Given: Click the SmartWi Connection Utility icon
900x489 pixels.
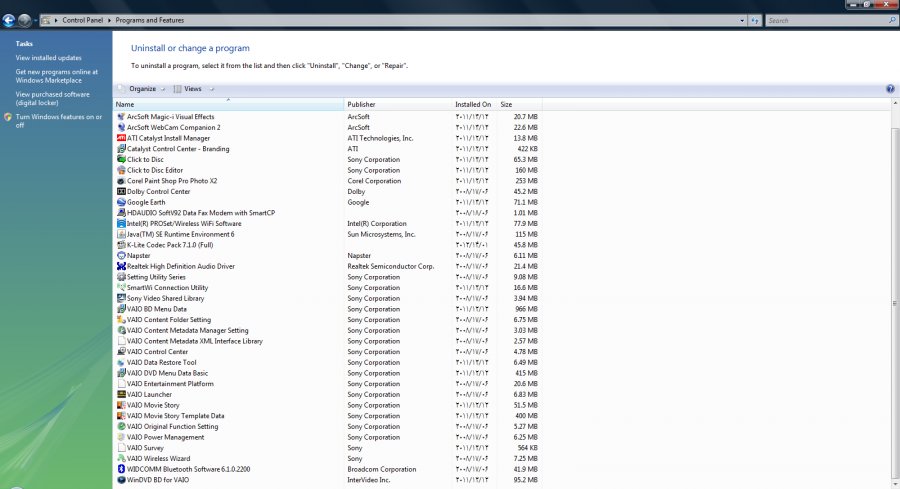Looking at the screenshot, I should pos(121,288).
